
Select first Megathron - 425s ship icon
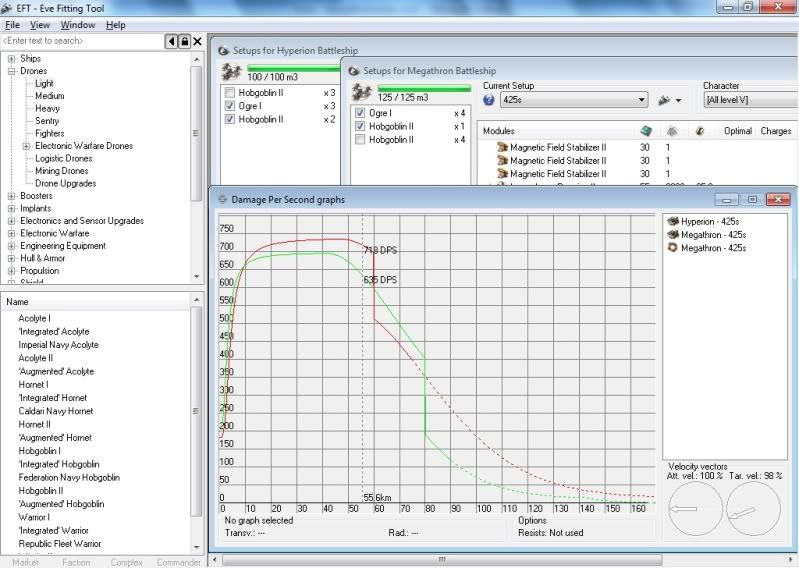tap(673, 234)
